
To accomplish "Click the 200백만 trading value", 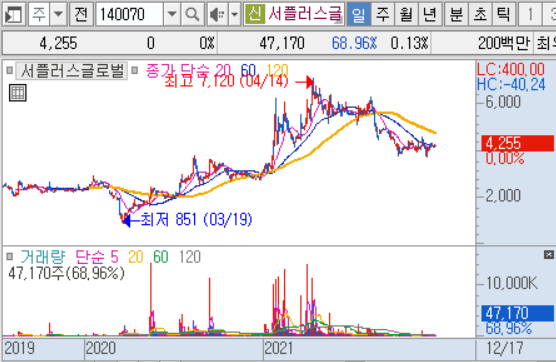I will pos(504,43).
